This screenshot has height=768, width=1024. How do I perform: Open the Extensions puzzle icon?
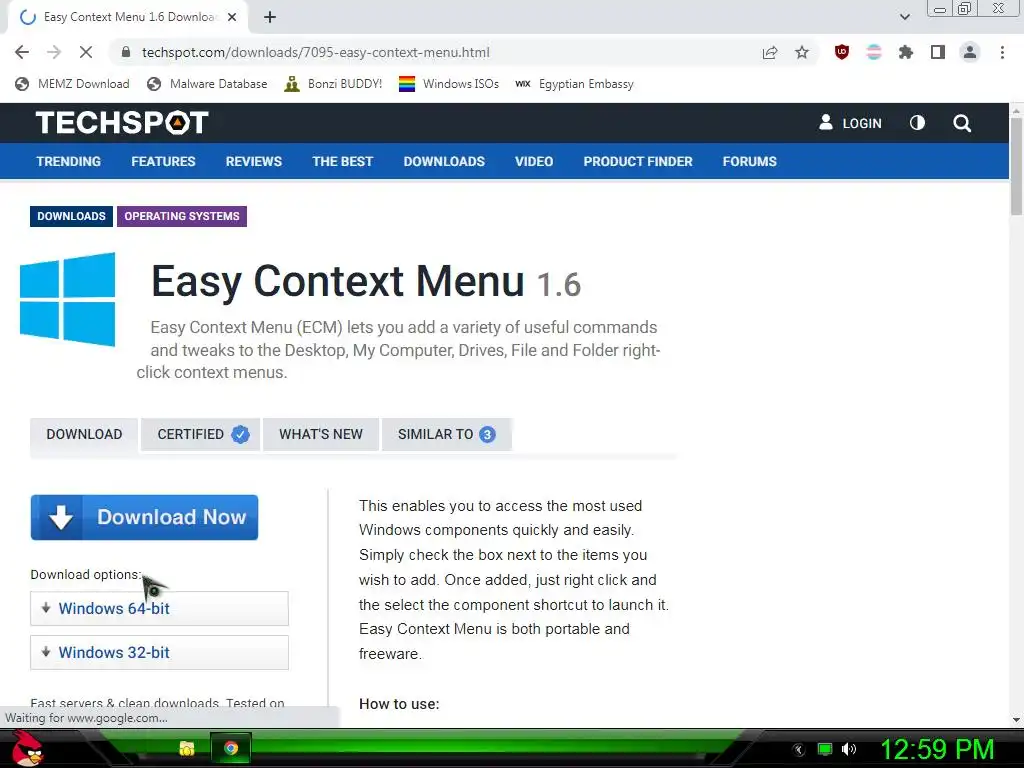coord(906,52)
